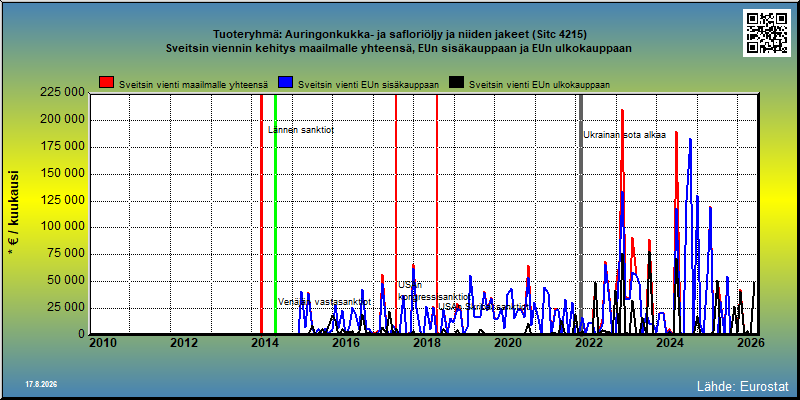Click the 'Lännen sanktiot' annotation label

[x=301, y=130]
